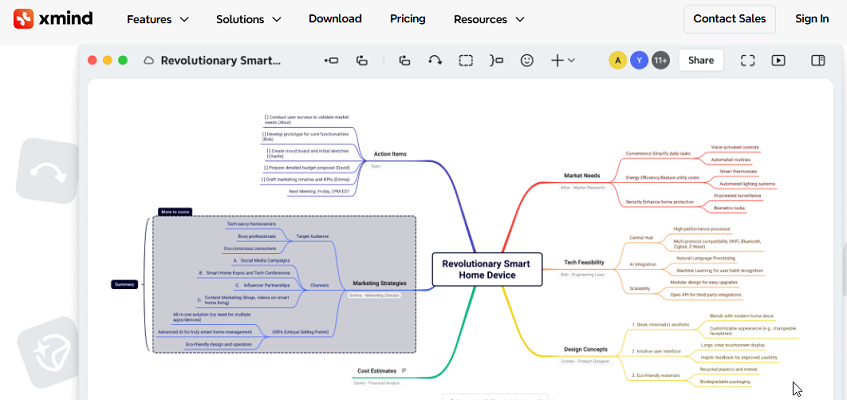Image resolution: width=847 pixels, height=400 pixels.
Task: Click the More to come boundary label
Action: pos(174,212)
